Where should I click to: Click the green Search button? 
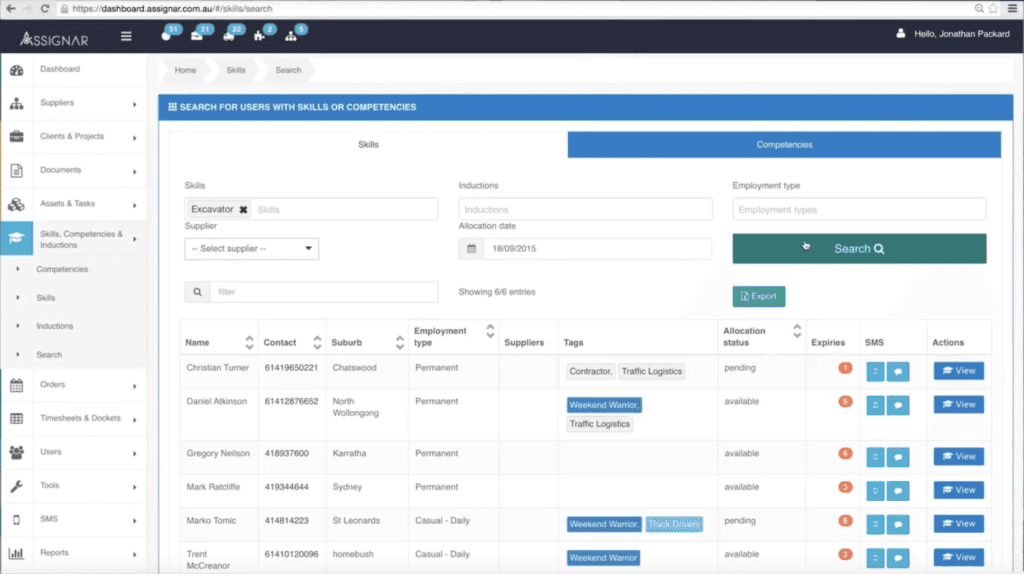pyautogui.click(x=859, y=249)
